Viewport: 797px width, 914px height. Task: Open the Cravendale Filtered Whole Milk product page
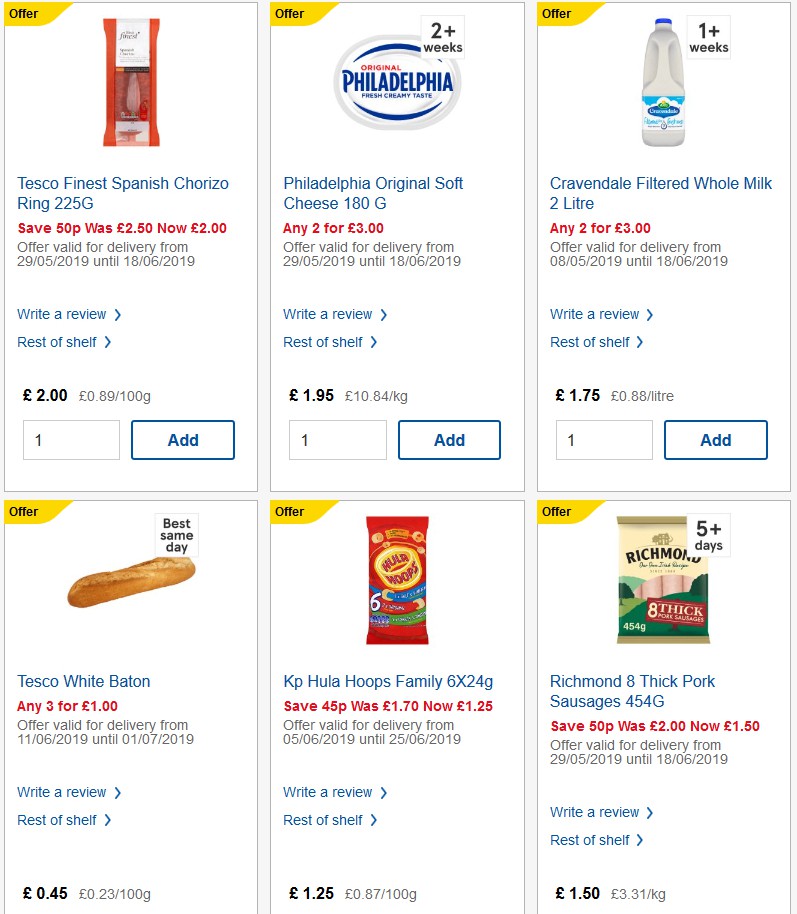[660, 192]
